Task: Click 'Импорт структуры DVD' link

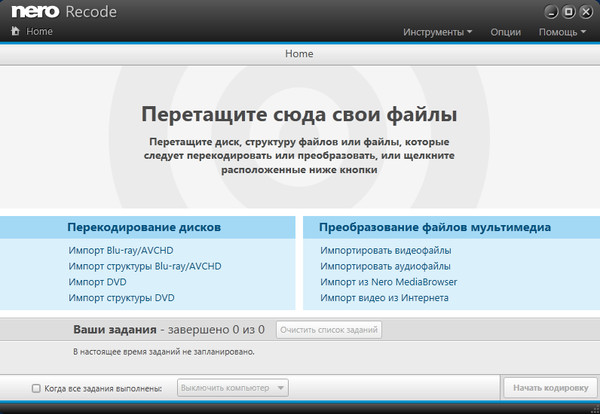Action: click(x=121, y=298)
